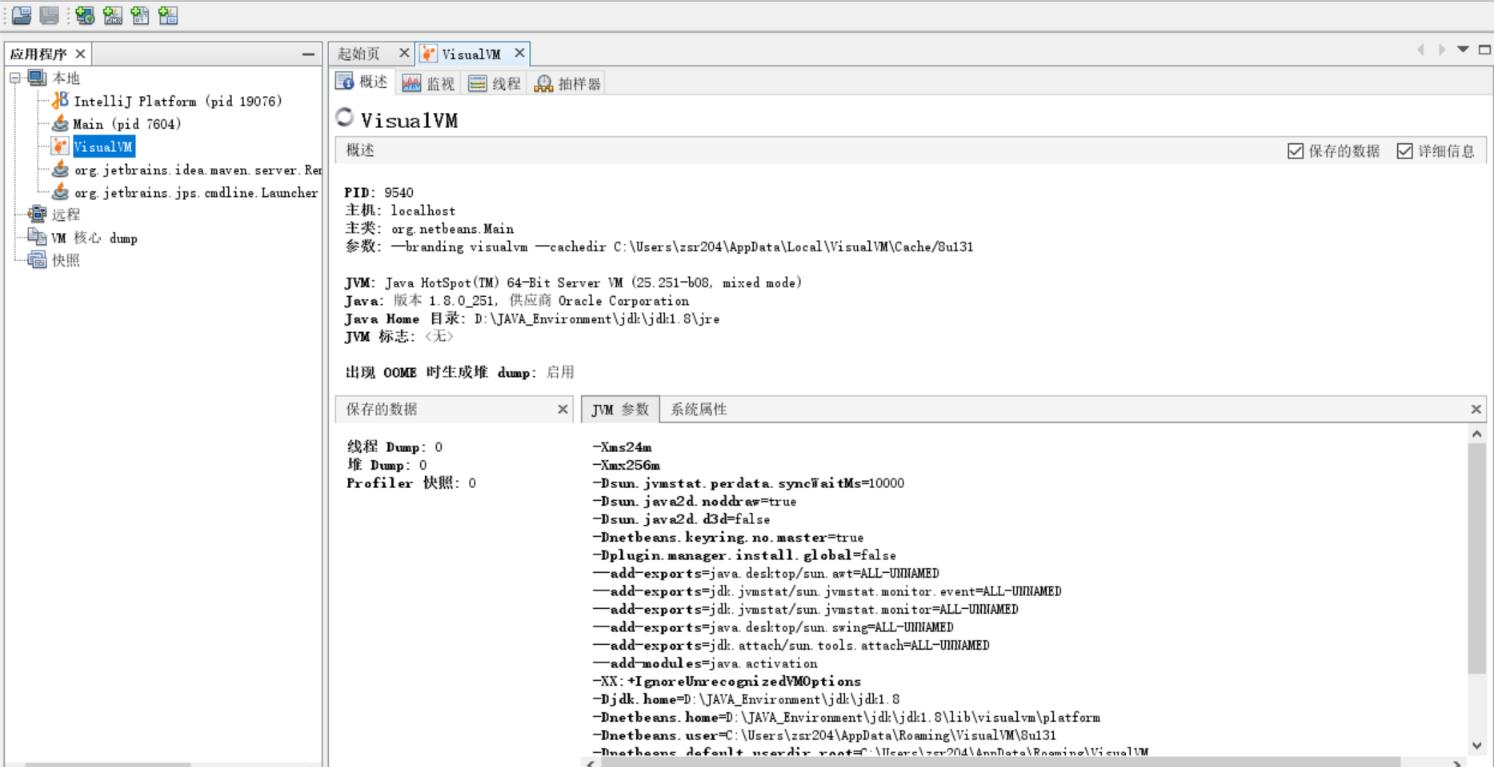Click the Profiler 快照: 0 text
The image size is (1494, 767).
[411, 483]
